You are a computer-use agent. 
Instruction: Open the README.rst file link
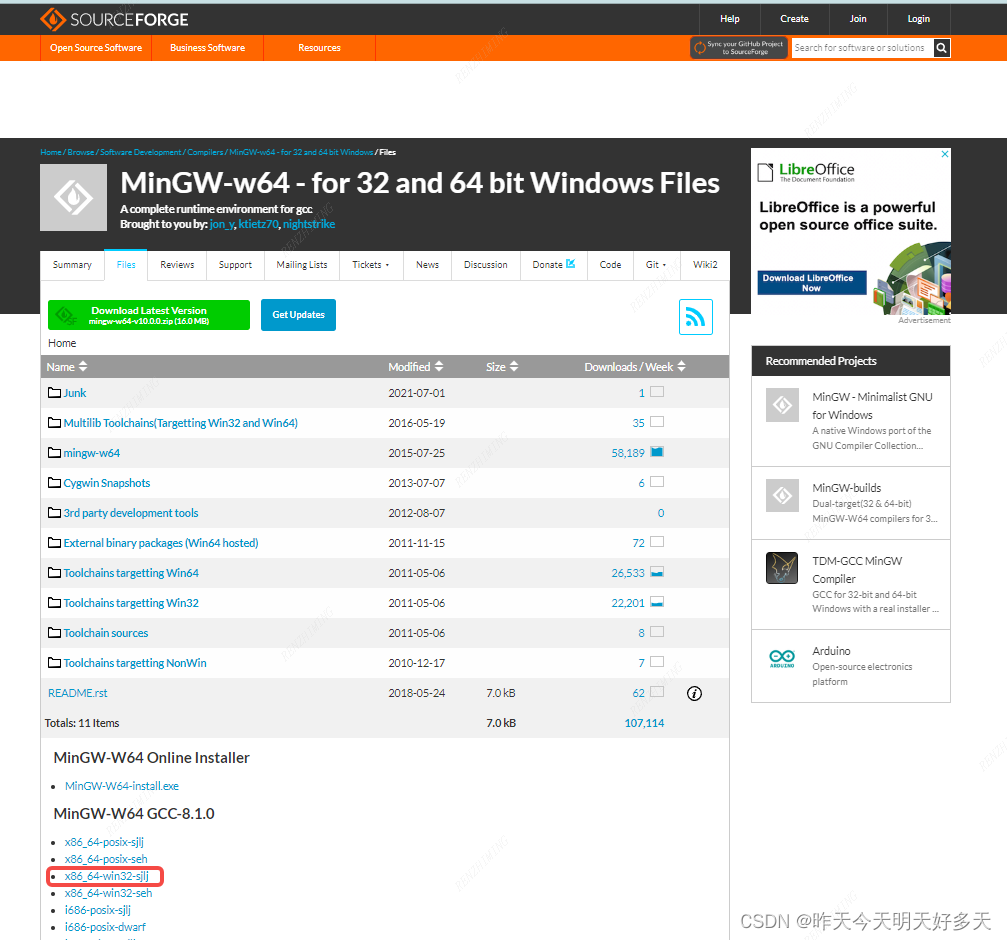pyautogui.click(x=78, y=693)
